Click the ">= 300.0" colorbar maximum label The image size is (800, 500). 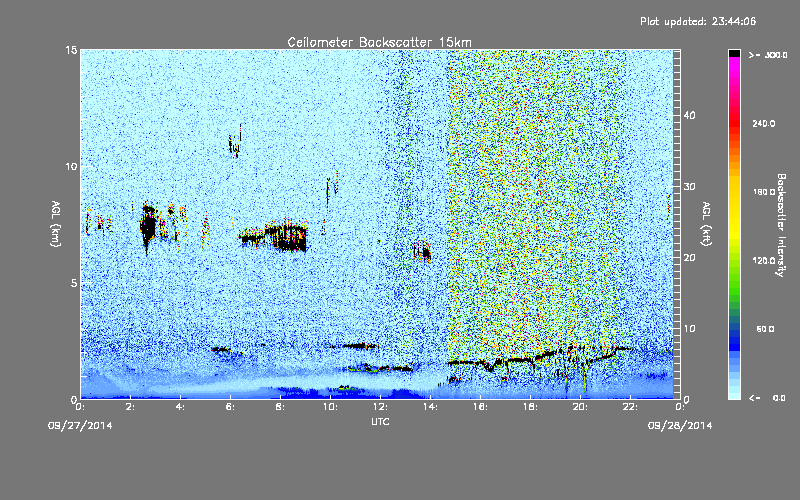(768, 55)
